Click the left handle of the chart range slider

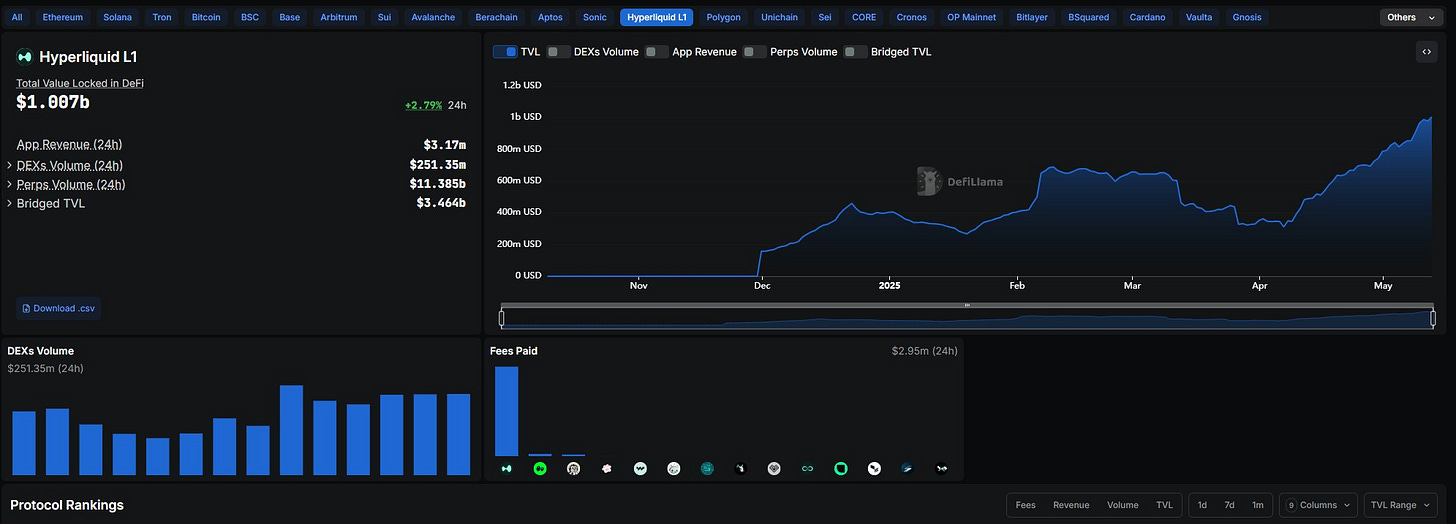click(502, 318)
